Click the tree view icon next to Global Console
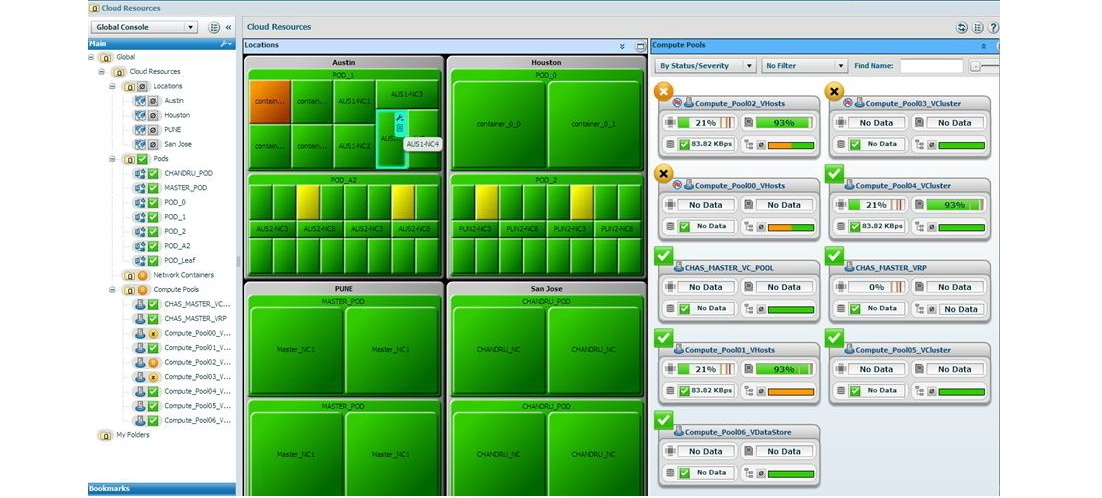The height and width of the screenshot is (498, 1102). point(214,27)
